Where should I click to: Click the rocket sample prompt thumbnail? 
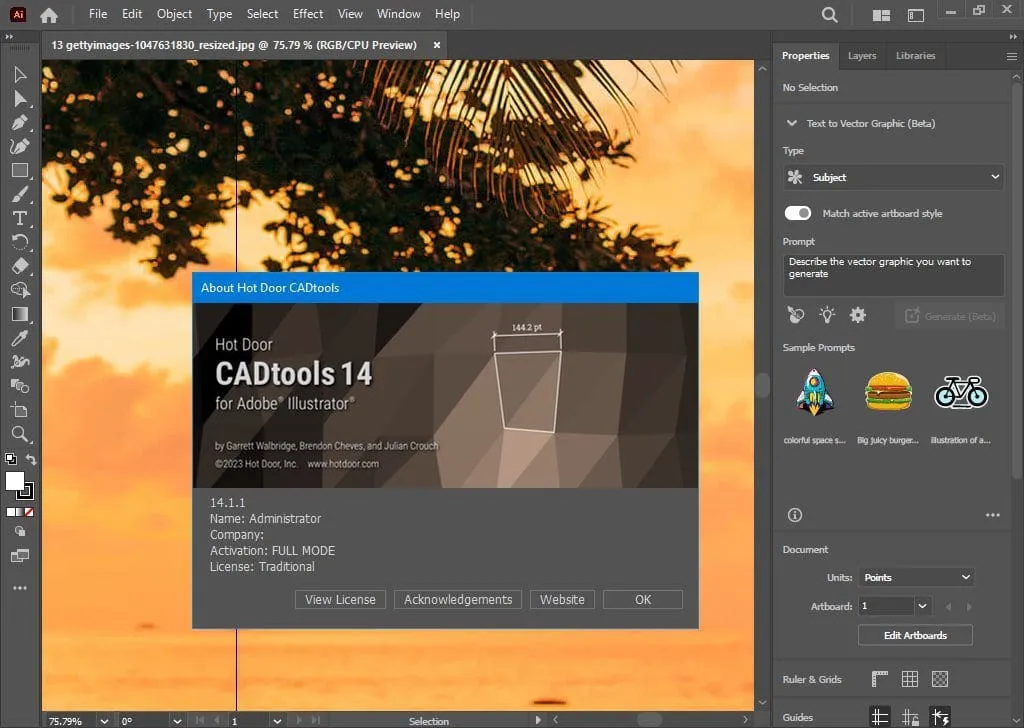813,391
